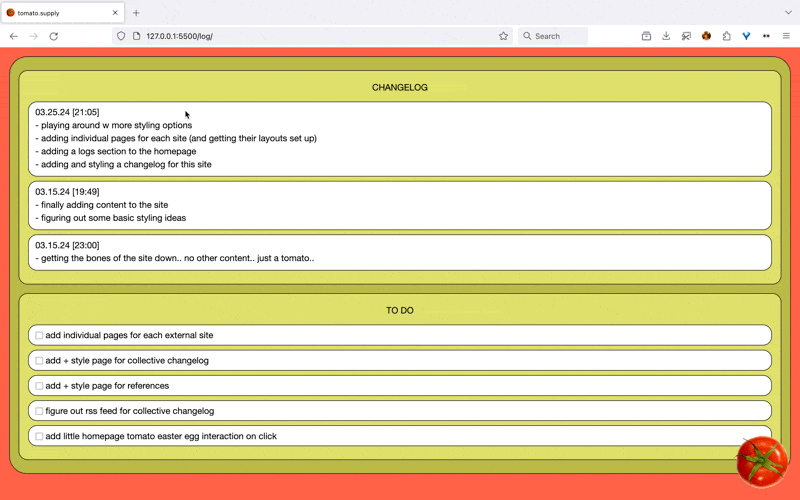
Task: Check 'add individual pages for each external site'
Action: (39, 335)
